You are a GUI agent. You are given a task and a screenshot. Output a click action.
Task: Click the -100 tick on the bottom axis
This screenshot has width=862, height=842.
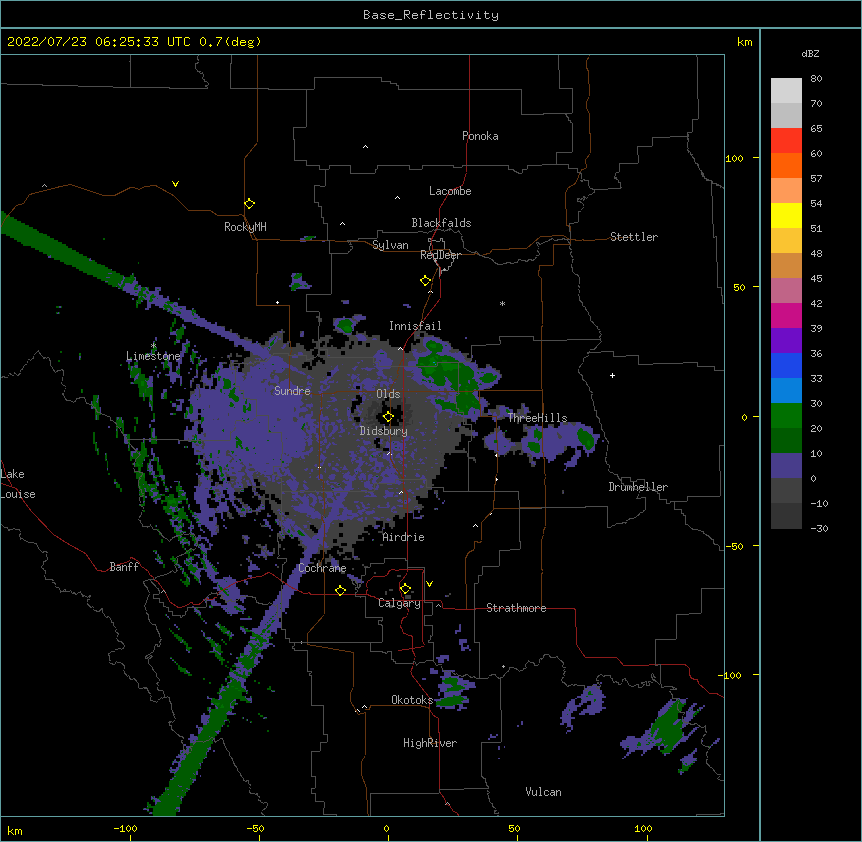[x=125, y=829]
